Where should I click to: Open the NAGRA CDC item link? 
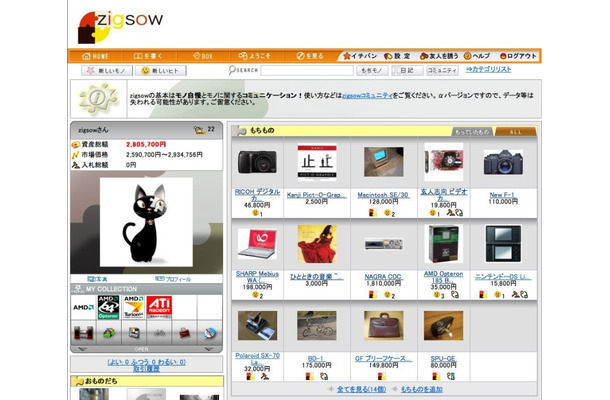tap(383, 277)
